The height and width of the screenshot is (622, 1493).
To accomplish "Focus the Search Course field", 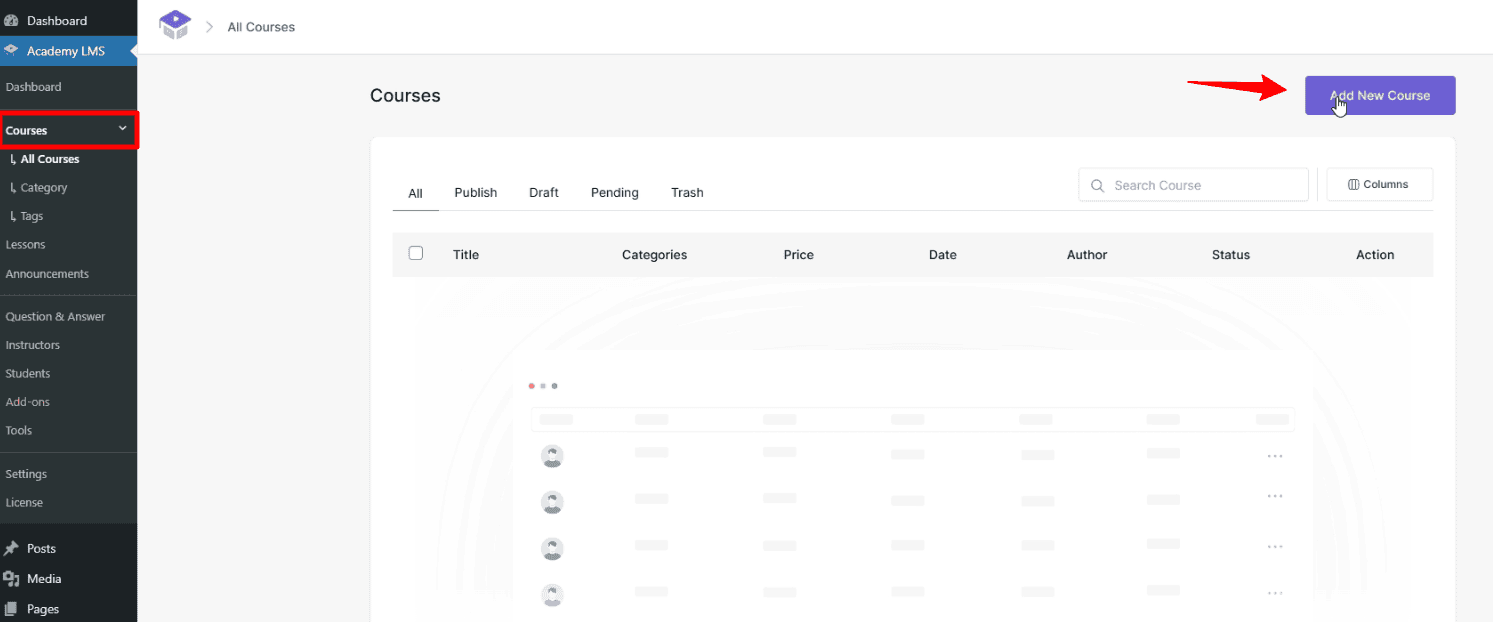I will [x=1193, y=185].
